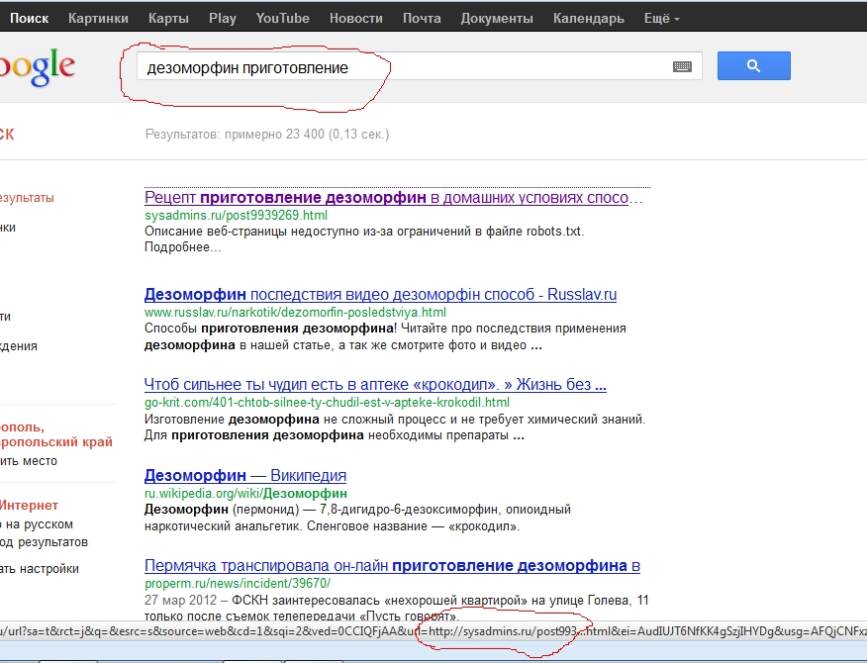Viewport: 867px width, 663px height.
Task: Open Поиск in the top navigation bar
Action: [x=29, y=18]
